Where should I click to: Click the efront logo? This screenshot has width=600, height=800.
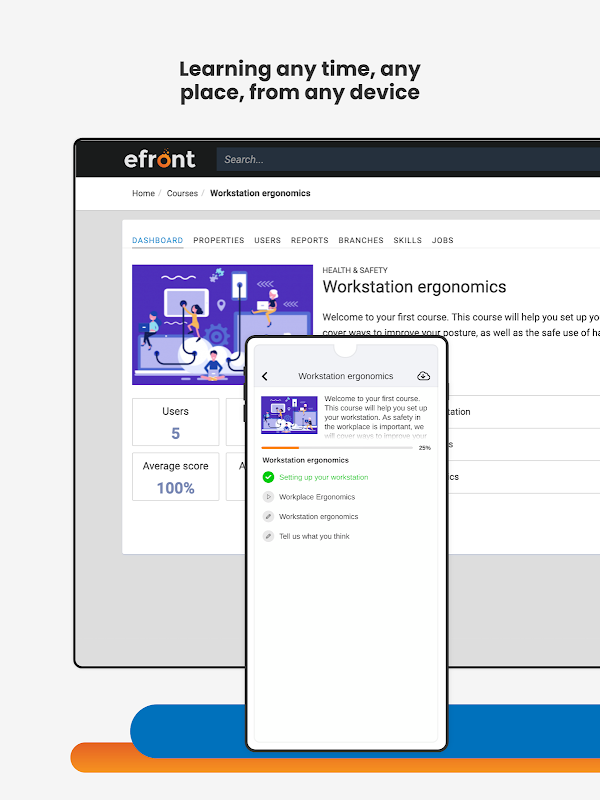(x=159, y=159)
